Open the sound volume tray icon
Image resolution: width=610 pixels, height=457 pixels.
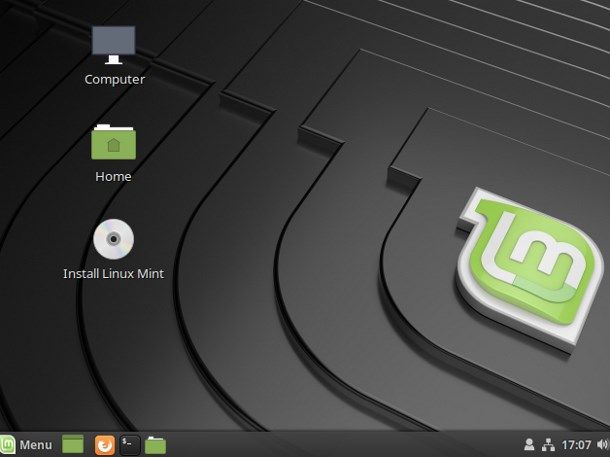pos(603,445)
